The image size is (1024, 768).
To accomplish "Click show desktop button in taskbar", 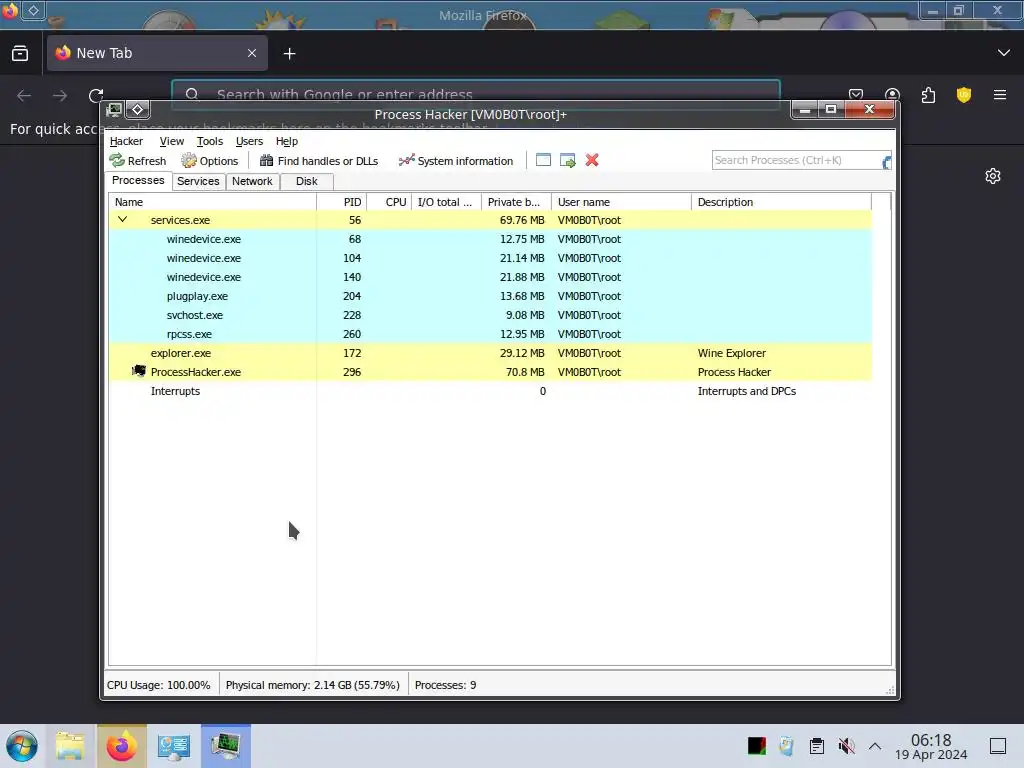I will click(x=998, y=746).
